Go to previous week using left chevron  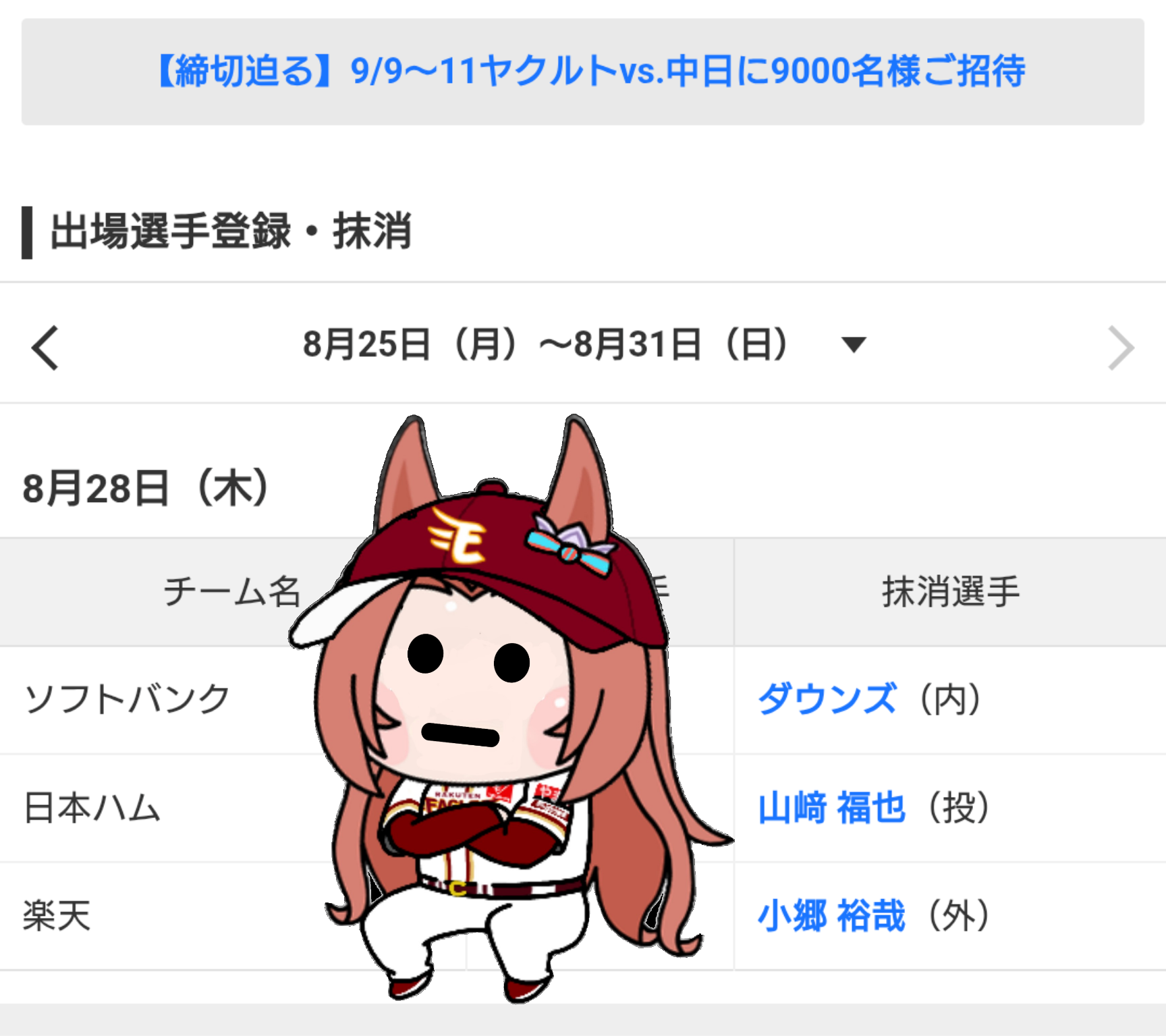(45, 348)
